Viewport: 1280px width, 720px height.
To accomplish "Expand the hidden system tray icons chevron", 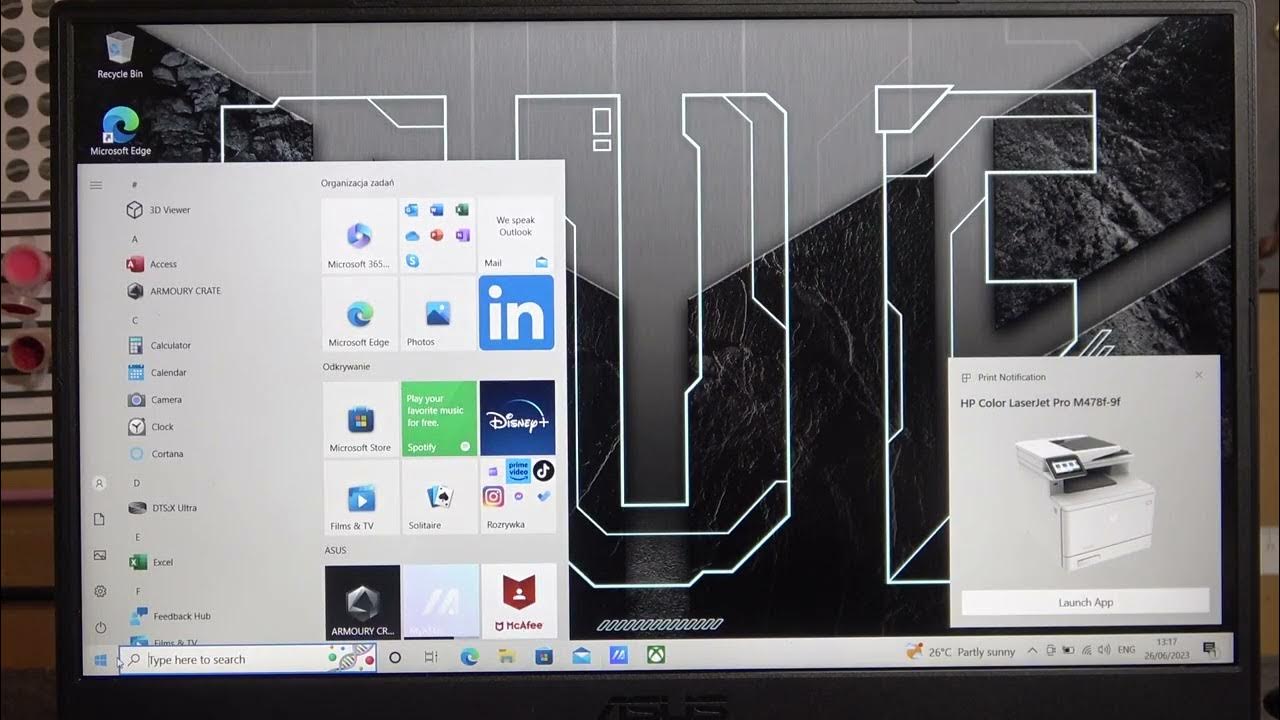I will click(x=1032, y=651).
